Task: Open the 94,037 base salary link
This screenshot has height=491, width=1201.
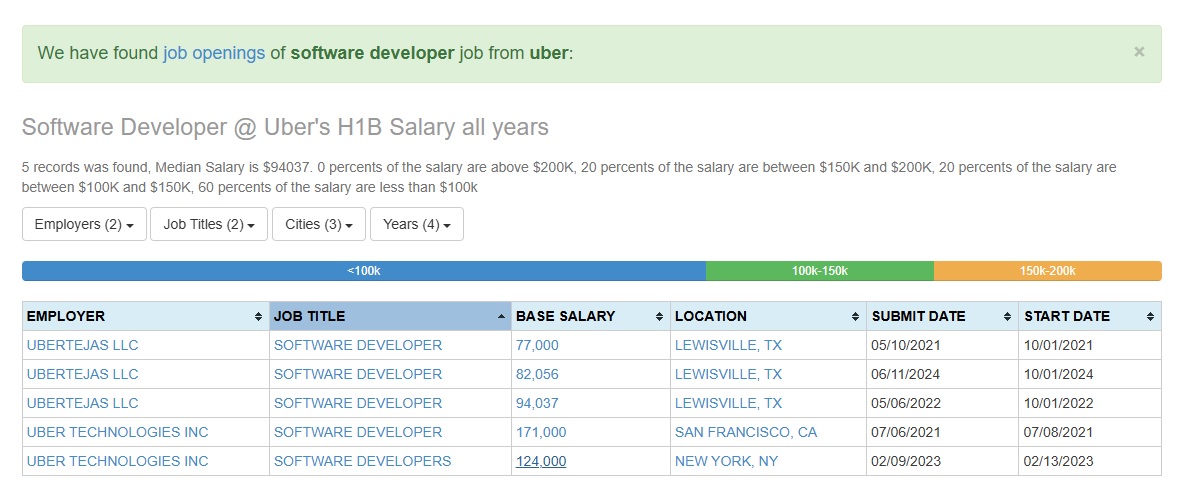Action: click(x=537, y=403)
